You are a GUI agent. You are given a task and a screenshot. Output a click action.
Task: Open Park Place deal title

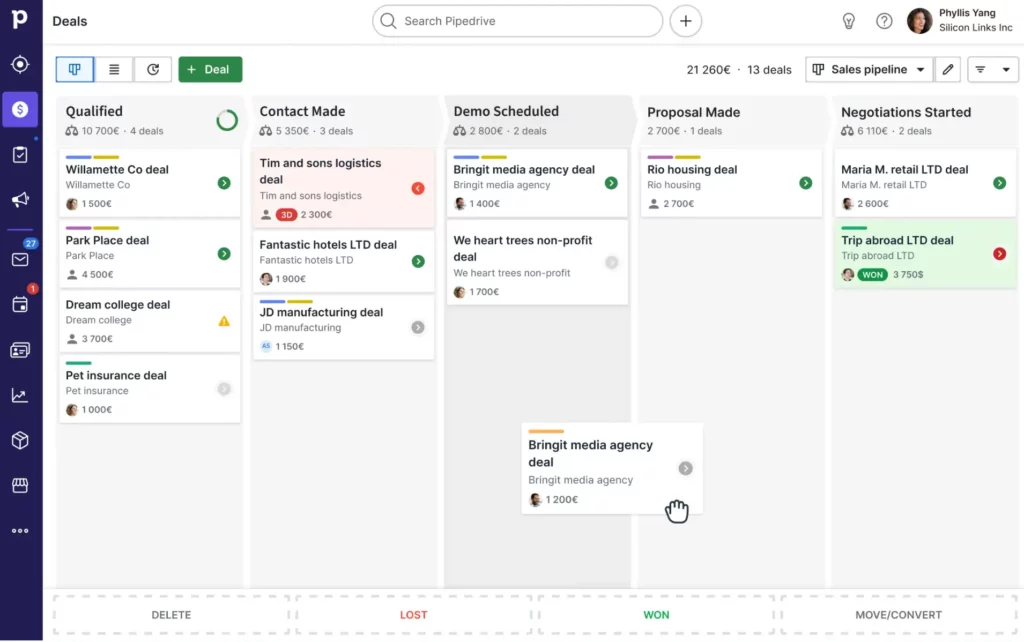point(107,240)
